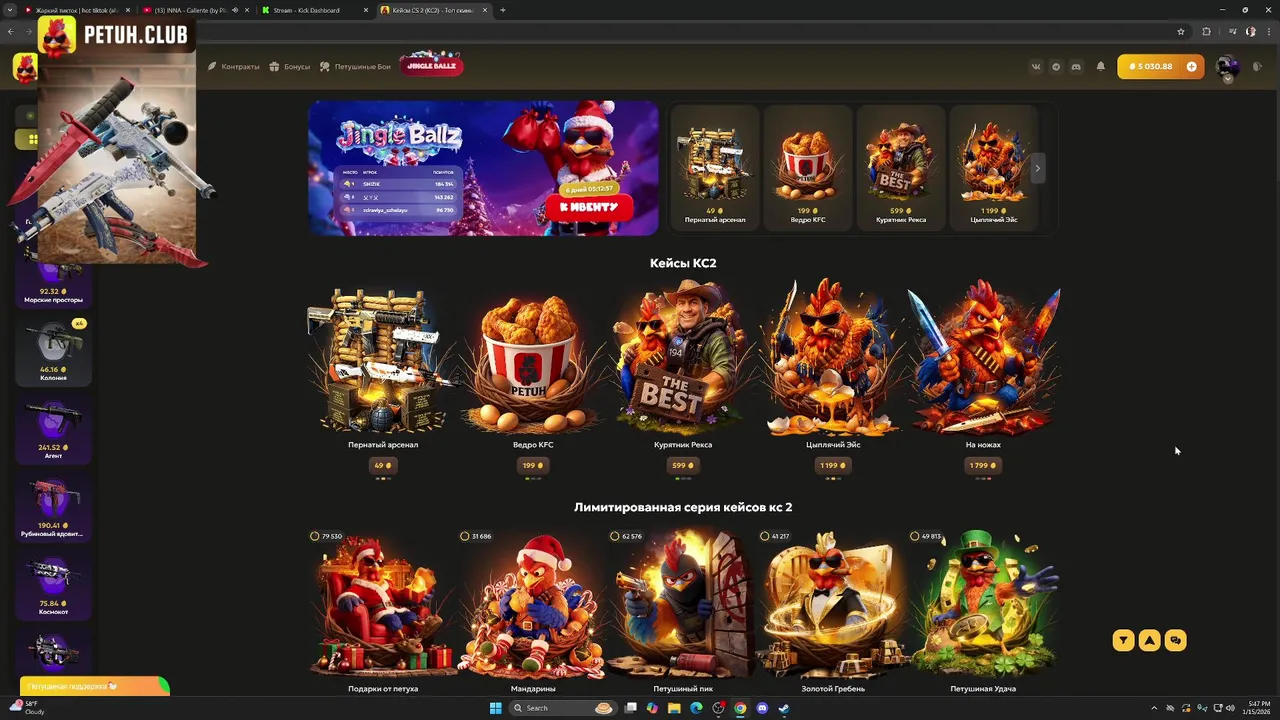The width and height of the screenshot is (1280, 720).
Task: Open the yellow down-arrow floating button
Action: tap(1124, 640)
